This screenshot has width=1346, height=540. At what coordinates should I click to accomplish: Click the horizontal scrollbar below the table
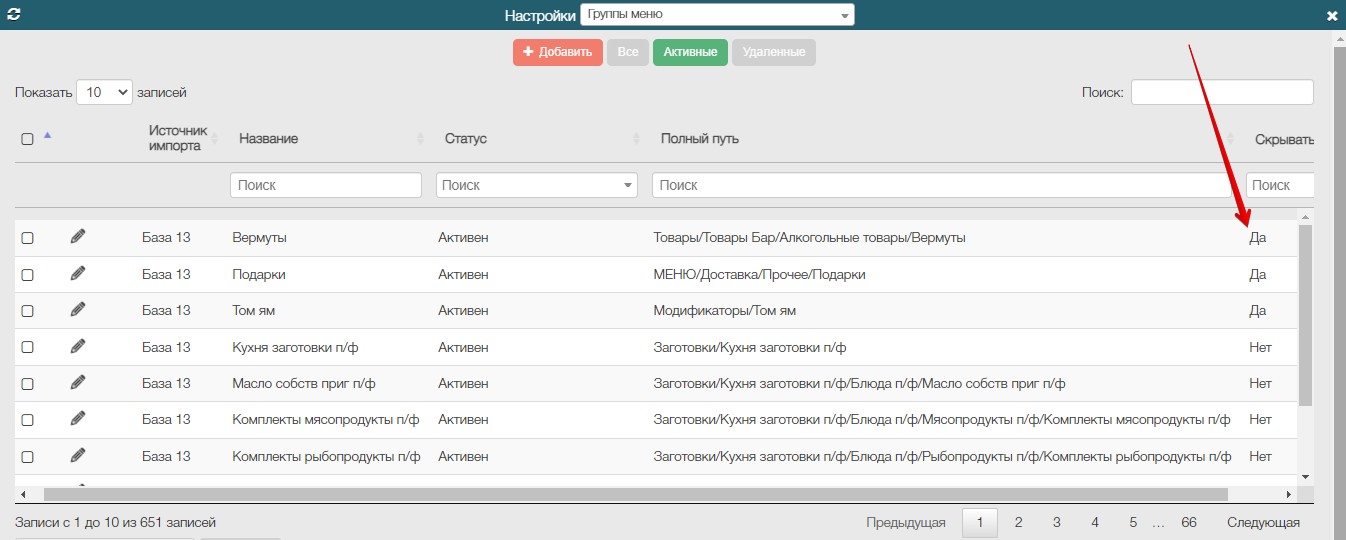(x=635, y=494)
